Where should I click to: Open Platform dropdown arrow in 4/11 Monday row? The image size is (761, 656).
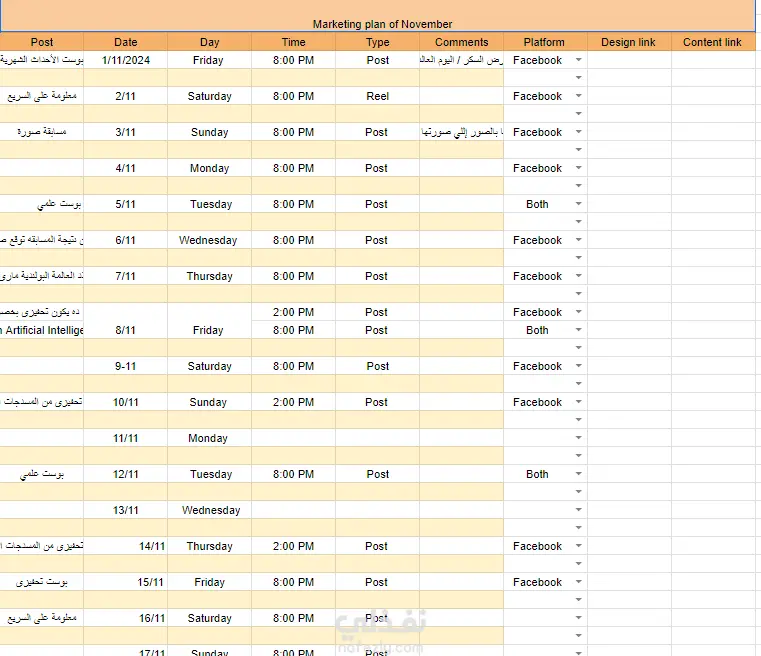tap(579, 168)
